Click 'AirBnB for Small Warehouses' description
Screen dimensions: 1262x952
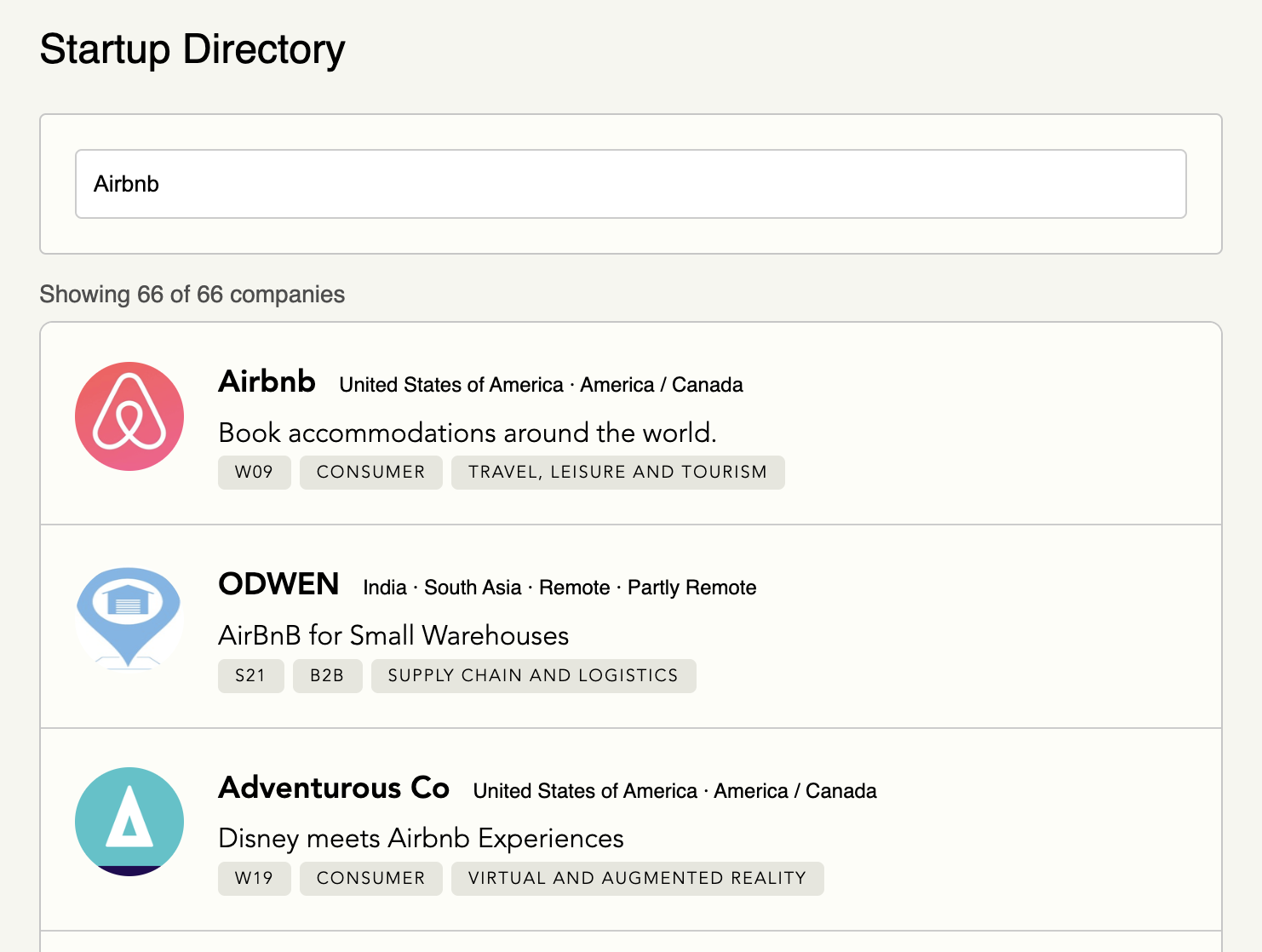[393, 635]
